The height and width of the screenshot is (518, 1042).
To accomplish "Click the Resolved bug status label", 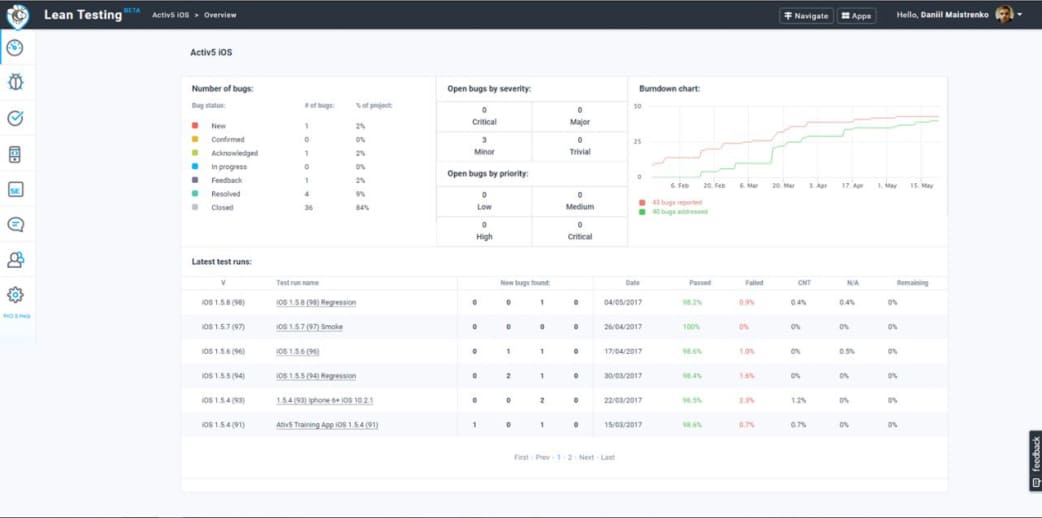I will coord(225,194).
